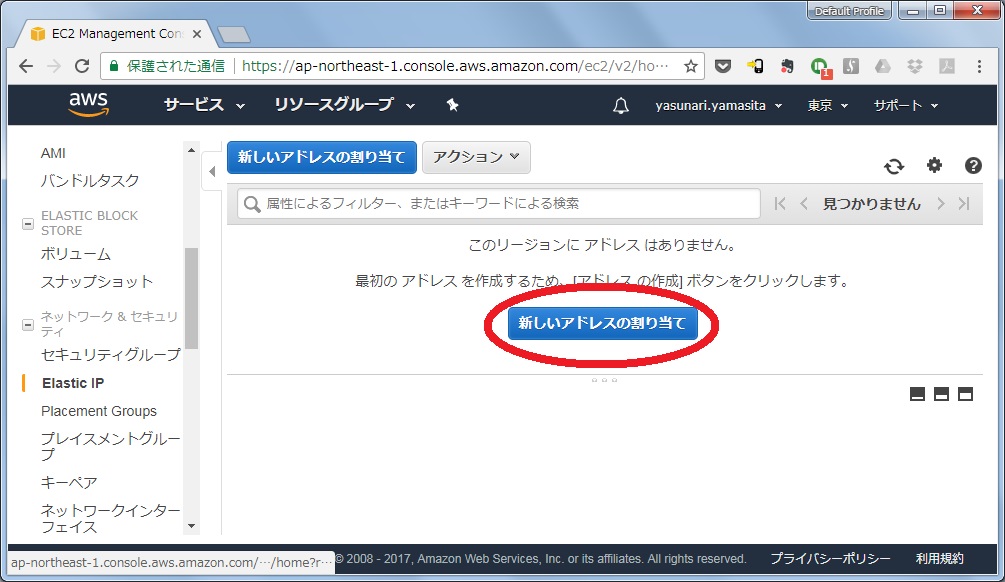Click the magnifier icon in the filter box
The width and height of the screenshot is (1005, 582).
252,204
